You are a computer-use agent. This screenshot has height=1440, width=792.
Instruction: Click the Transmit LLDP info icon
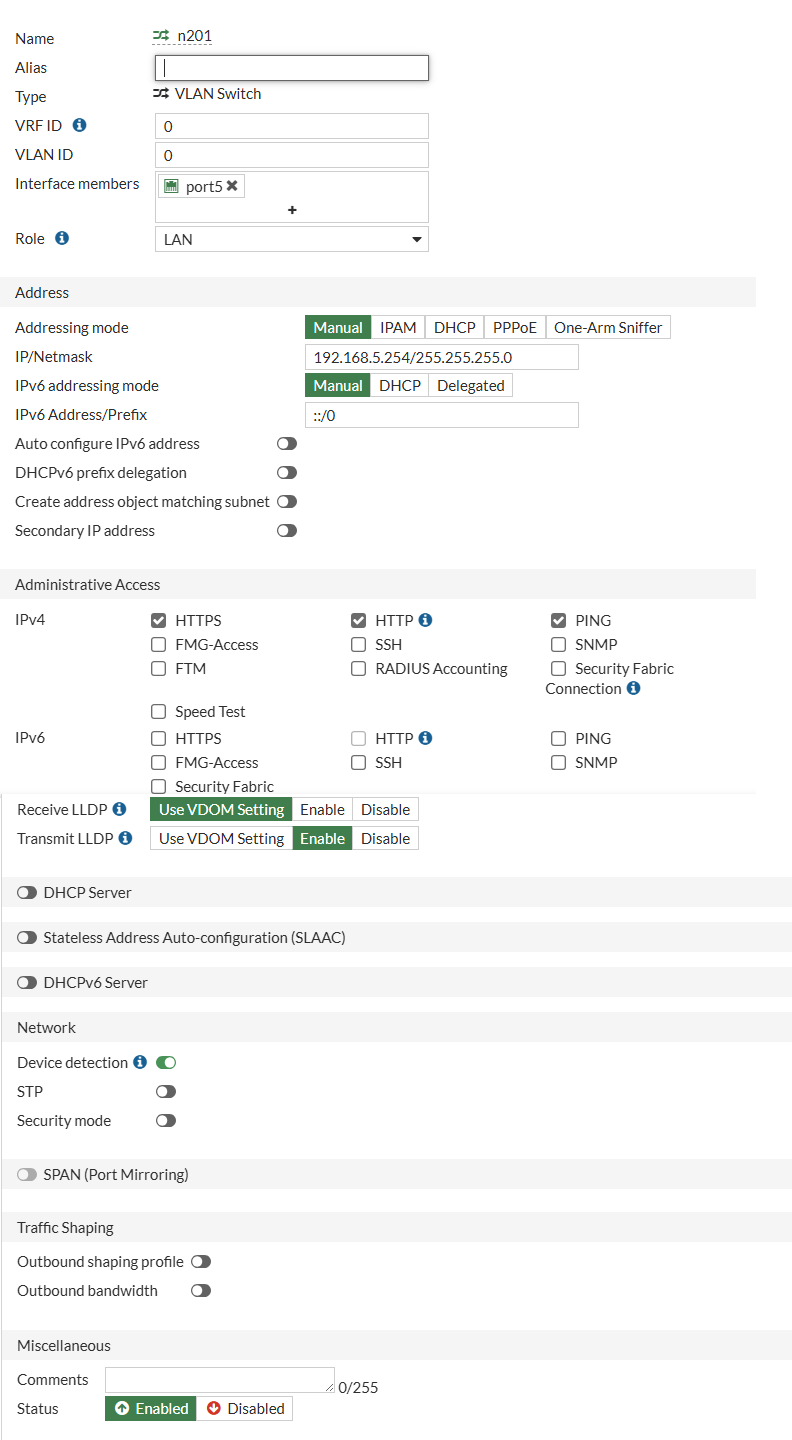[x=125, y=838]
